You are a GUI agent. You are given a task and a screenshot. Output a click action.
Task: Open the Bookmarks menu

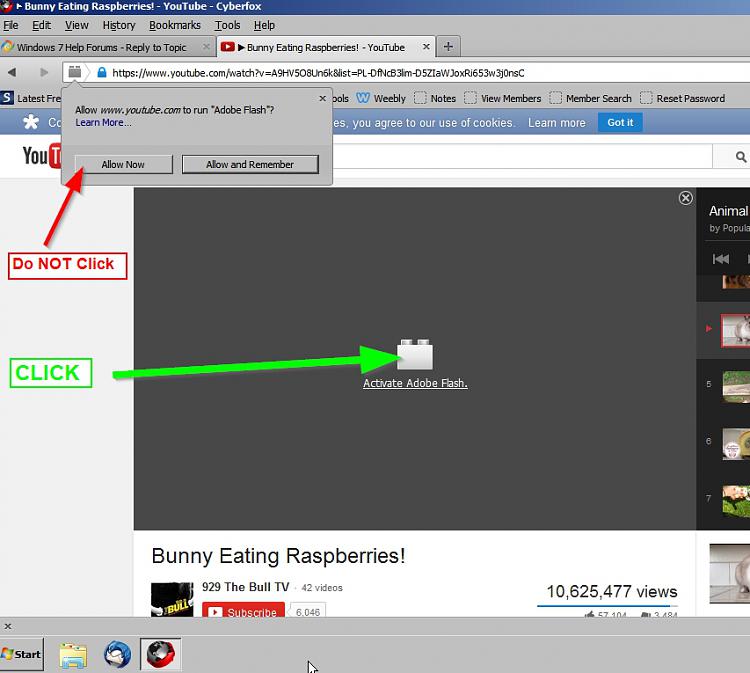point(175,25)
